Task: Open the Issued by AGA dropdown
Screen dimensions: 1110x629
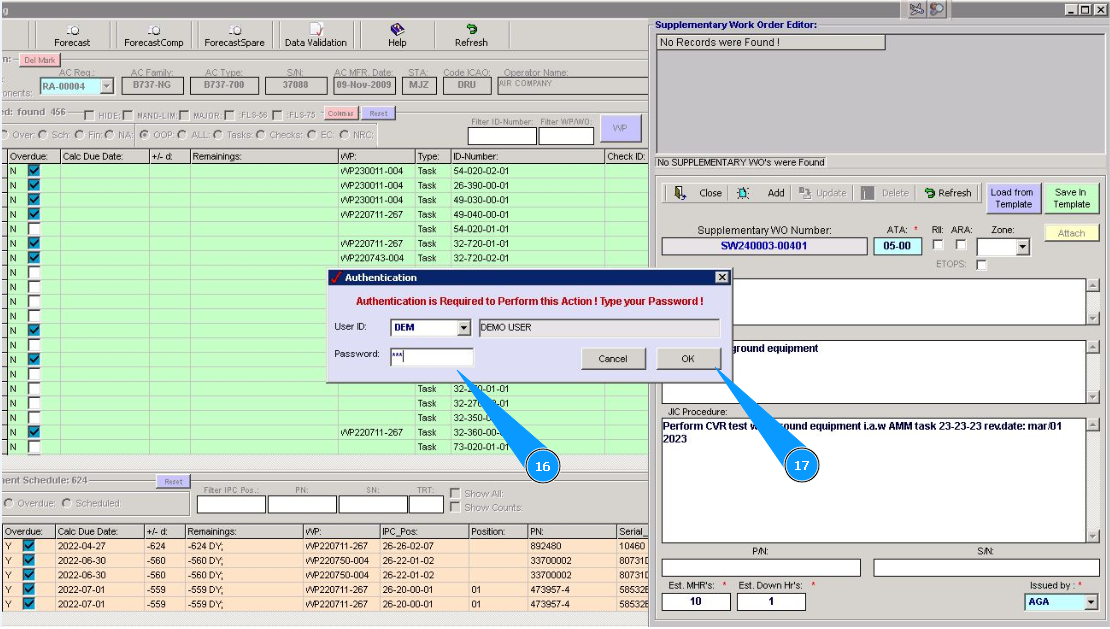Action: point(1090,602)
